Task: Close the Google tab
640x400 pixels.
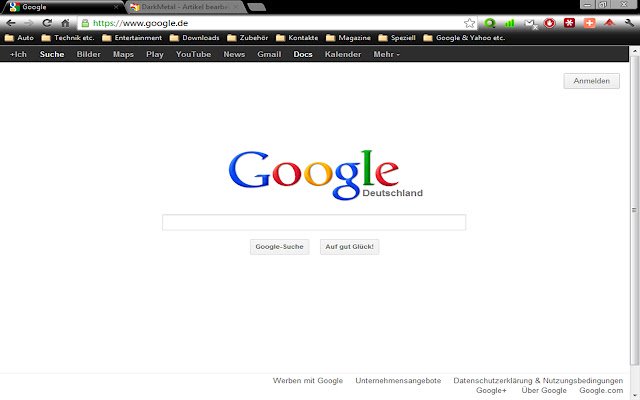Action: (116, 7)
